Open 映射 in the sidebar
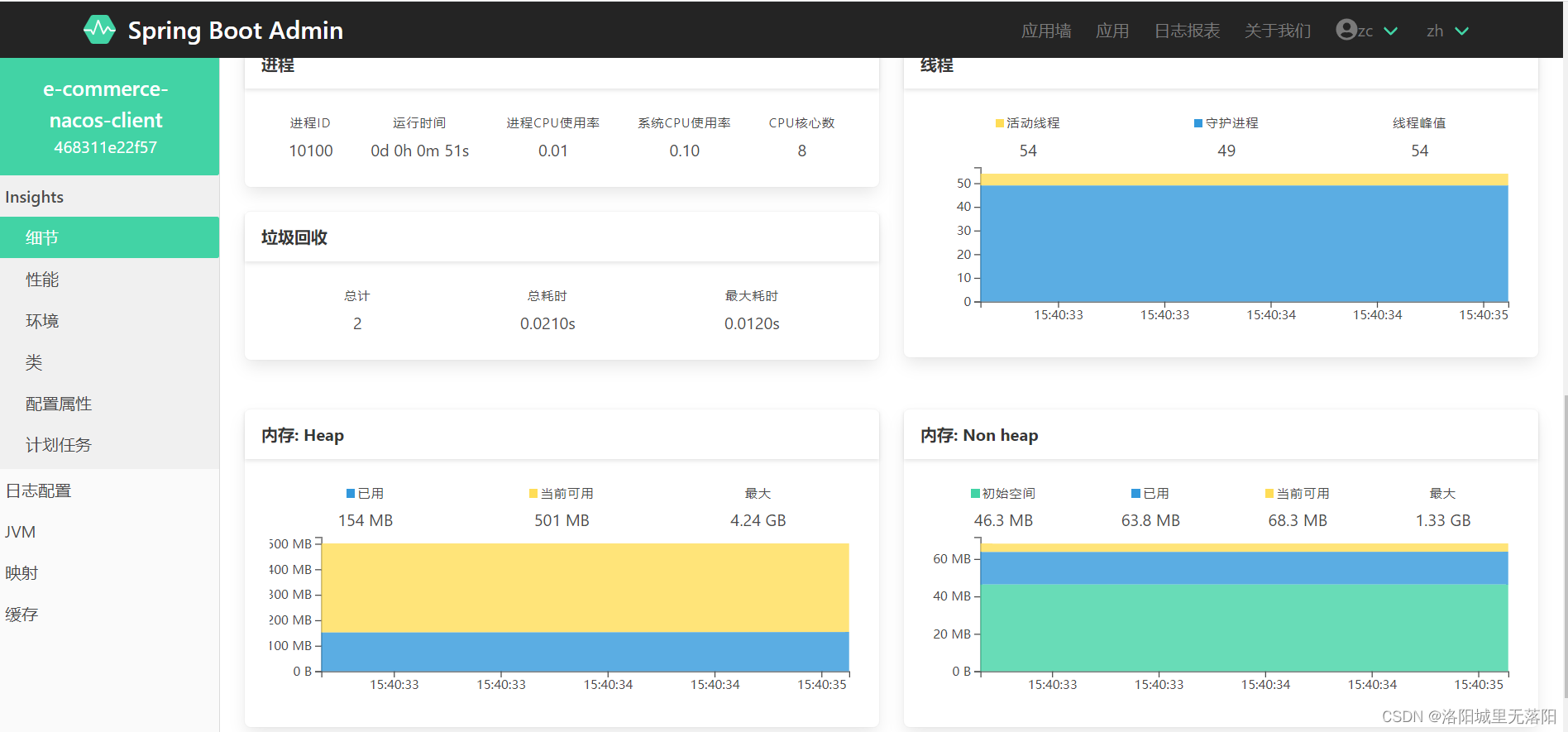This screenshot has height=732, width=1568. tap(109, 573)
